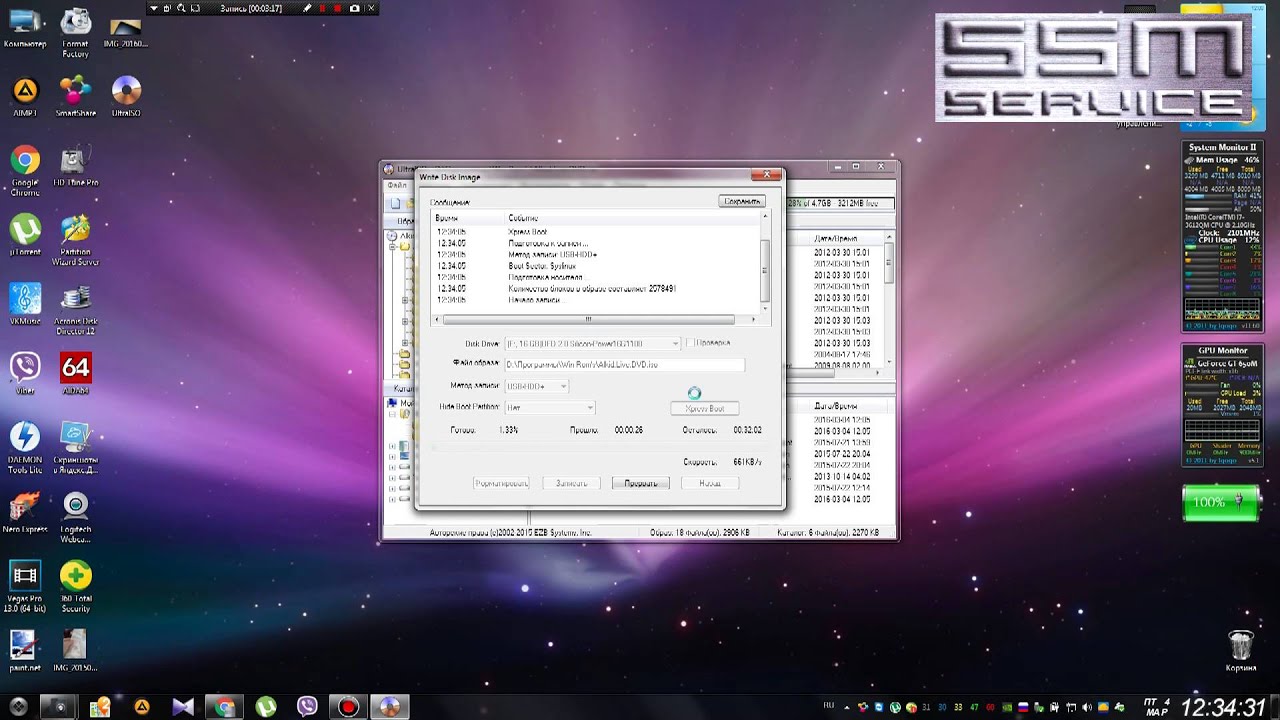This screenshot has height=720, width=1280.
Task: Open the Yandex Disk screenshots shortcut
Action: (75, 447)
